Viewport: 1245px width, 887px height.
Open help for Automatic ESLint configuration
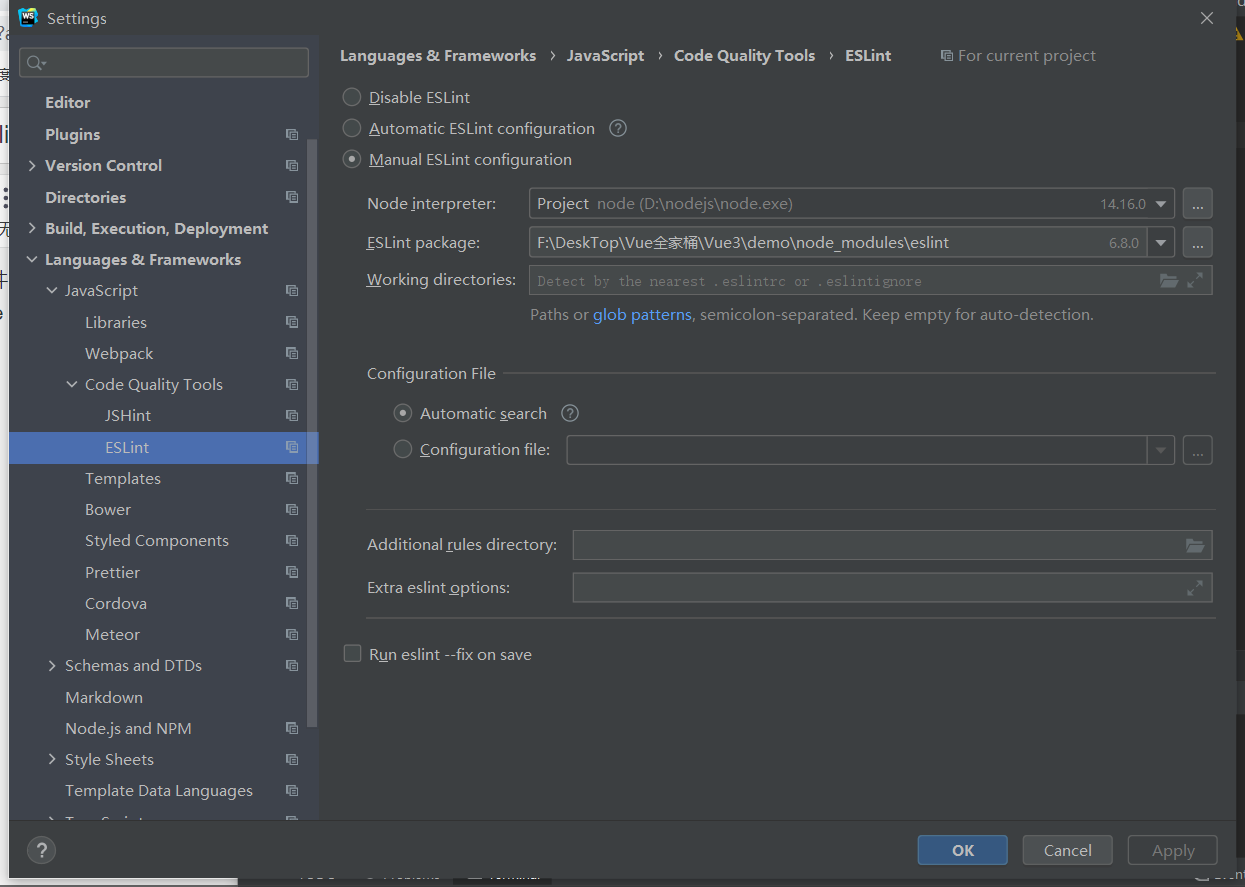pos(618,128)
